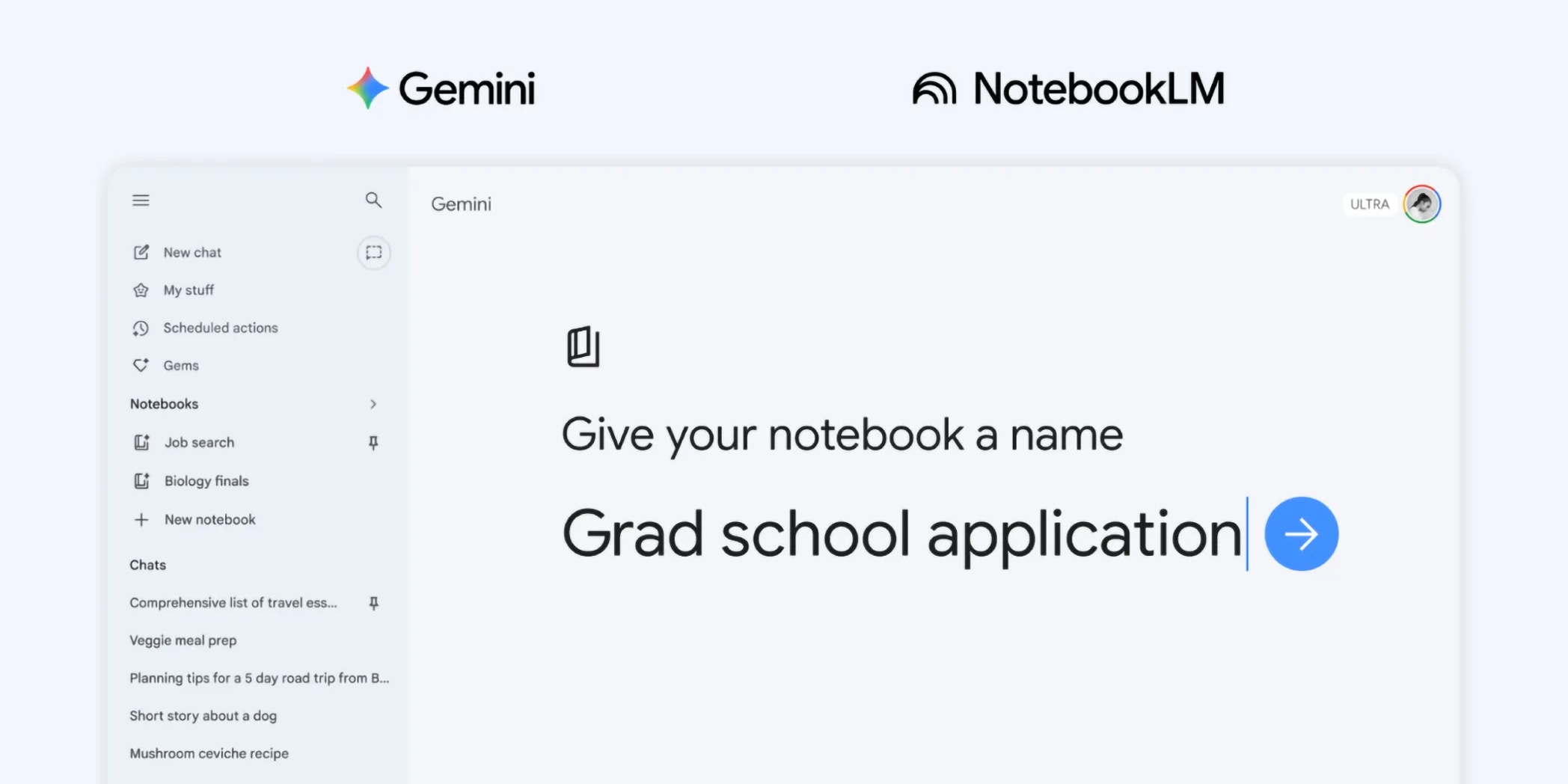Open the Veggie meal prep chat

tap(183, 640)
